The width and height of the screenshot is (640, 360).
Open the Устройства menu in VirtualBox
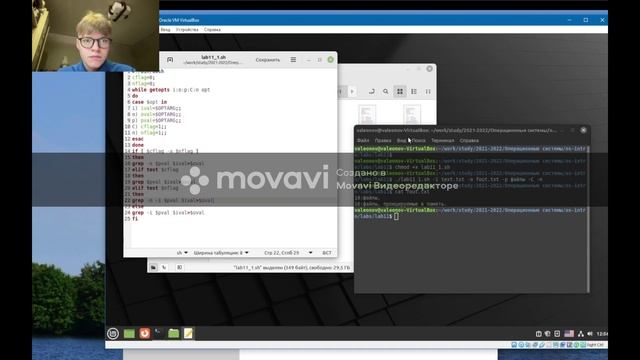tap(187, 30)
